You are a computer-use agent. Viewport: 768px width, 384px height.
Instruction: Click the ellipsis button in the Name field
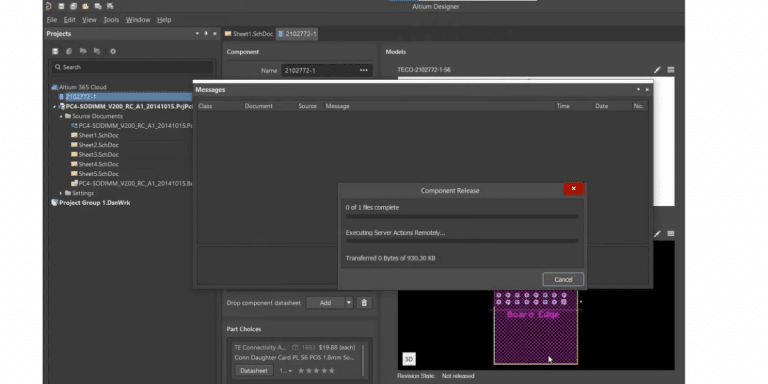(x=363, y=71)
